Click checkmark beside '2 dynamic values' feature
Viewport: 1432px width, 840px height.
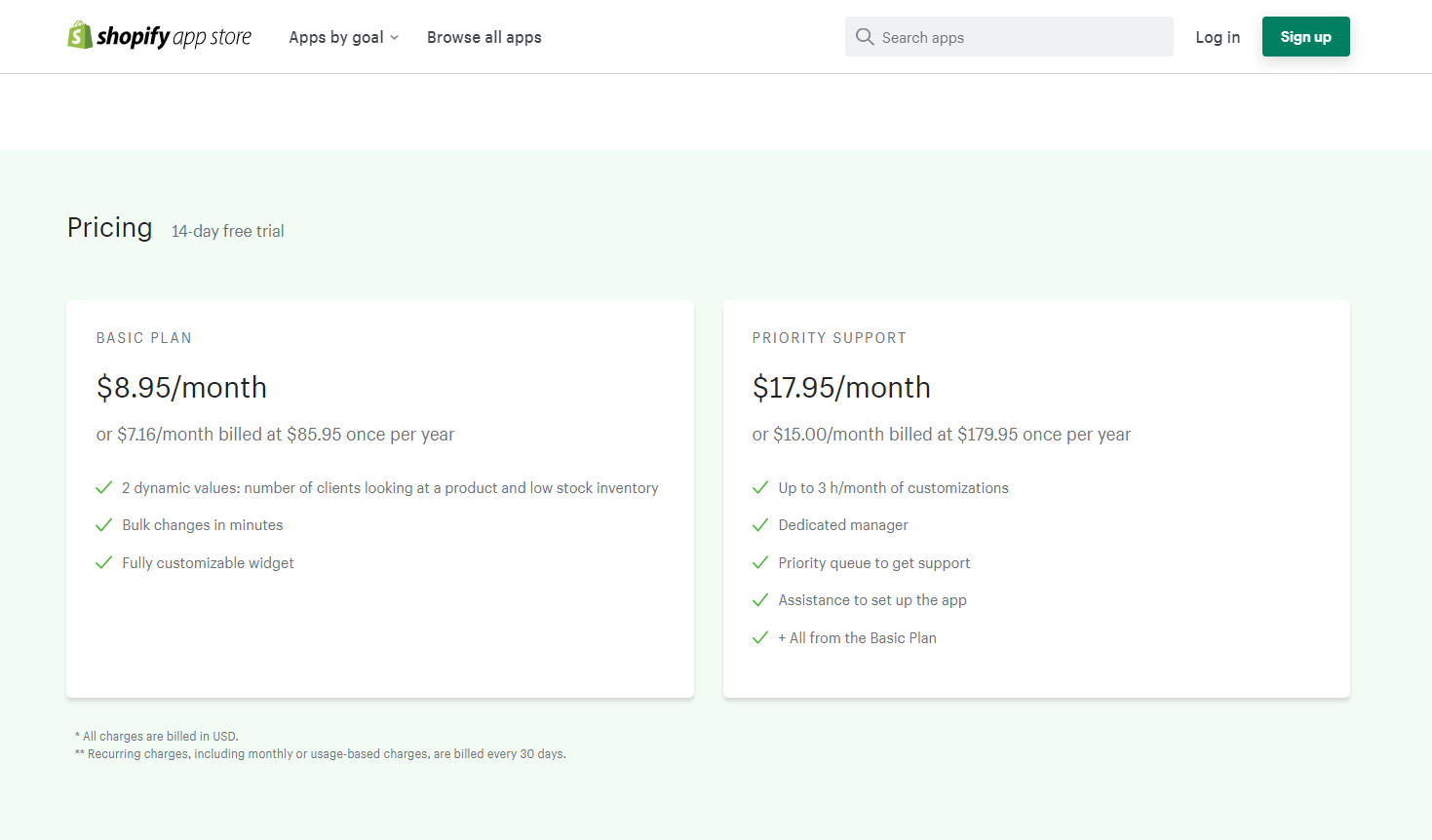pyautogui.click(x=104, y=487)
